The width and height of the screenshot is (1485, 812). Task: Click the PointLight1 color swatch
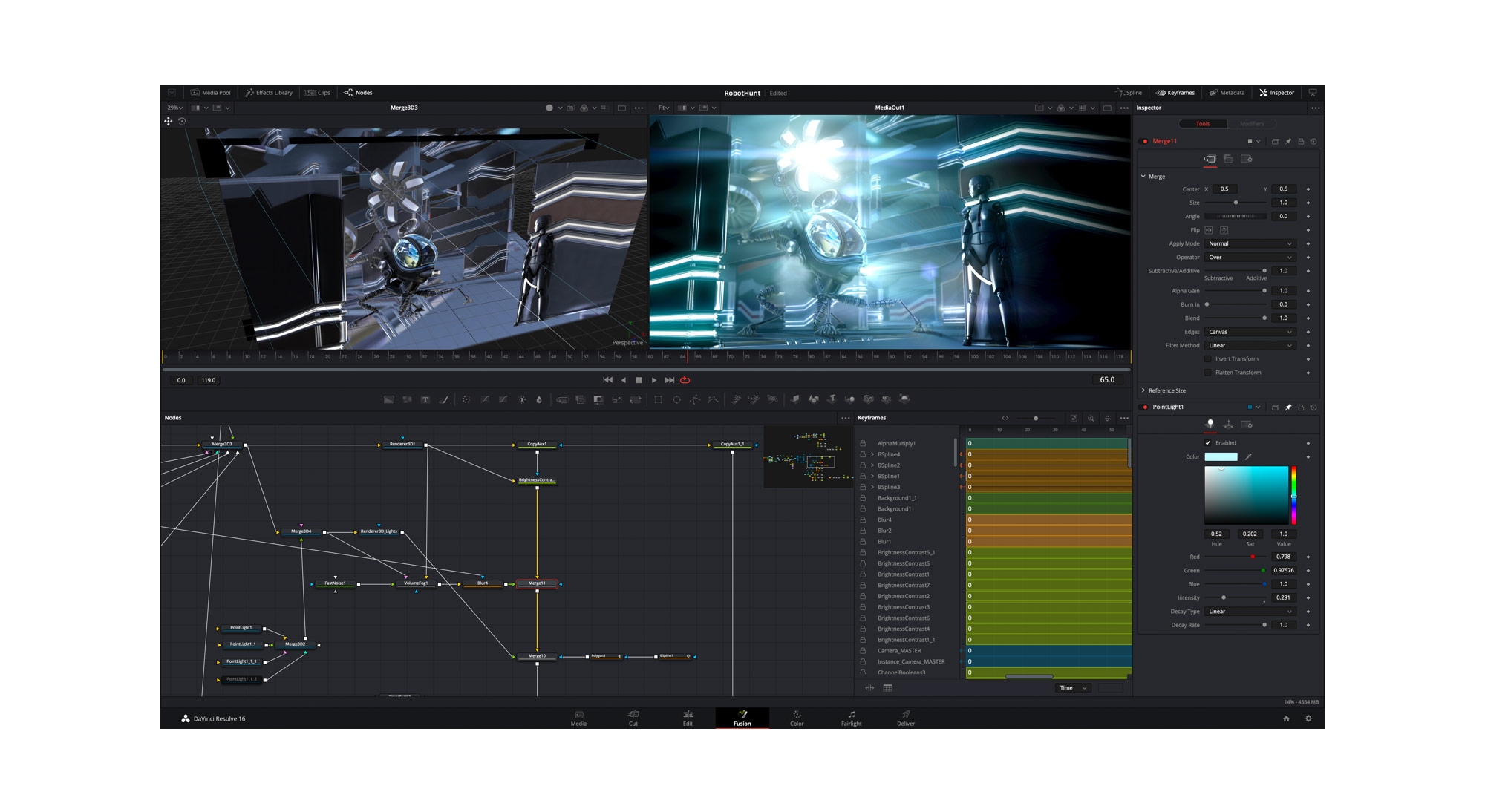coord(1221,456)
